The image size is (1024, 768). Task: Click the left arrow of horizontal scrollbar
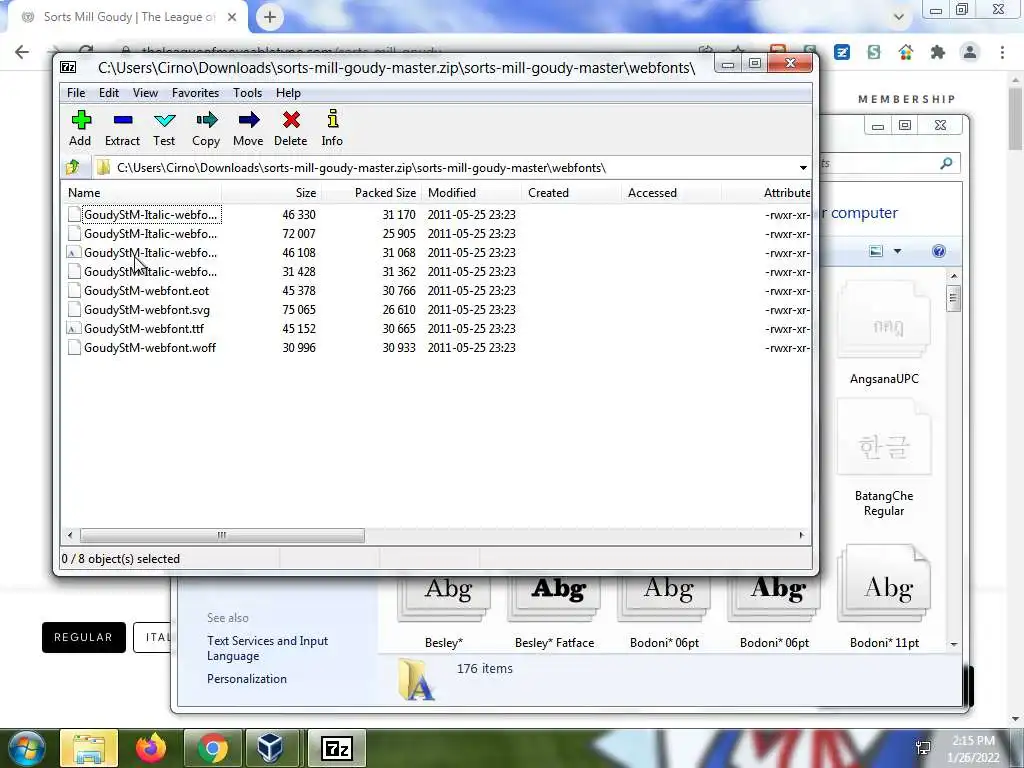click(x=70, y=536)
